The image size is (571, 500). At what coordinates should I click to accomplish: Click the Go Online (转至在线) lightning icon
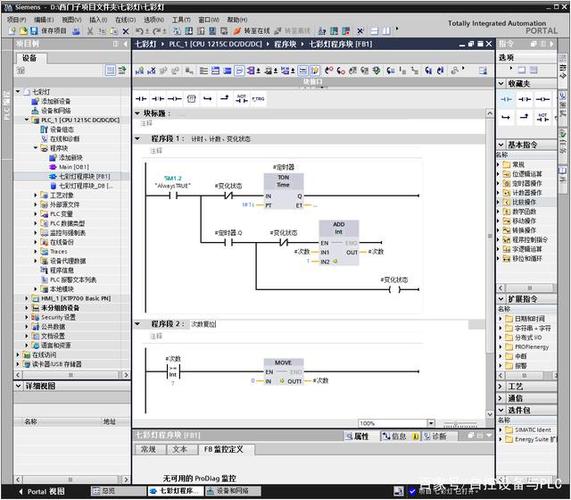[237, 31]
